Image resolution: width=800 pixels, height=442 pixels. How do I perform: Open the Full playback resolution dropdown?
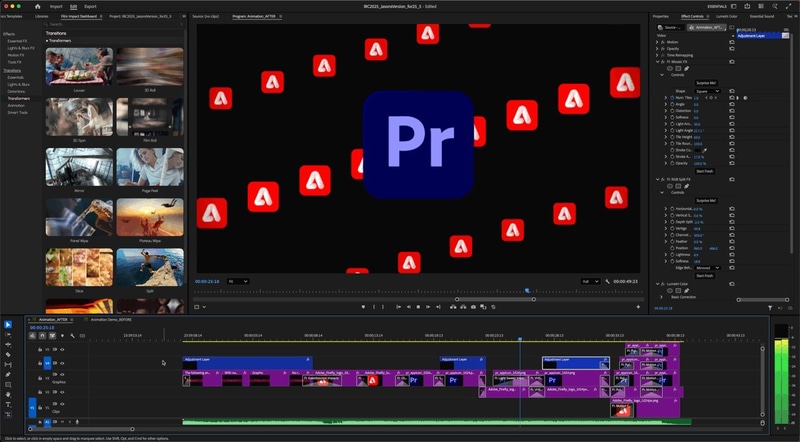coord(590,281)
